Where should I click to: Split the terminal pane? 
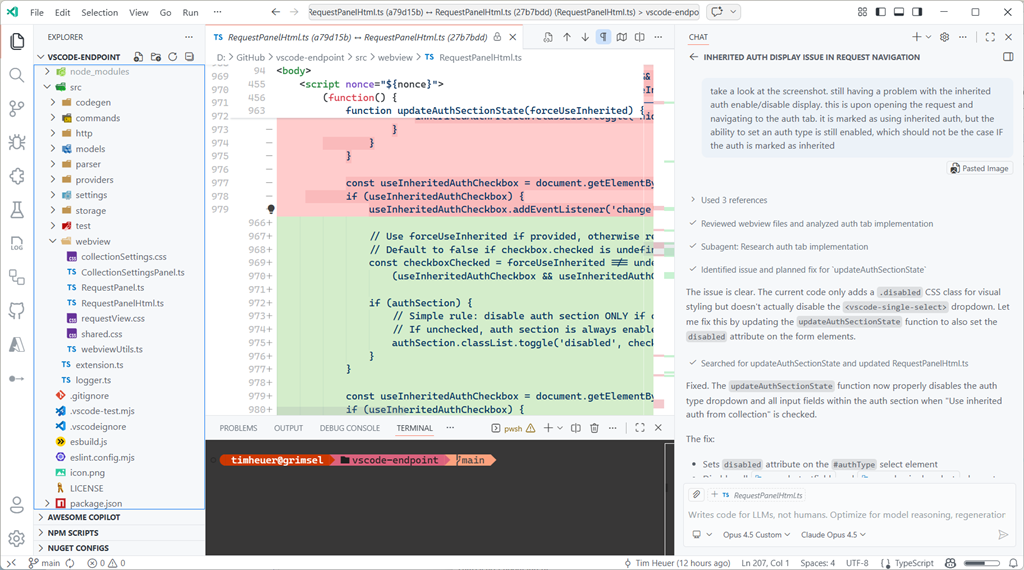[x=576, y=428]
